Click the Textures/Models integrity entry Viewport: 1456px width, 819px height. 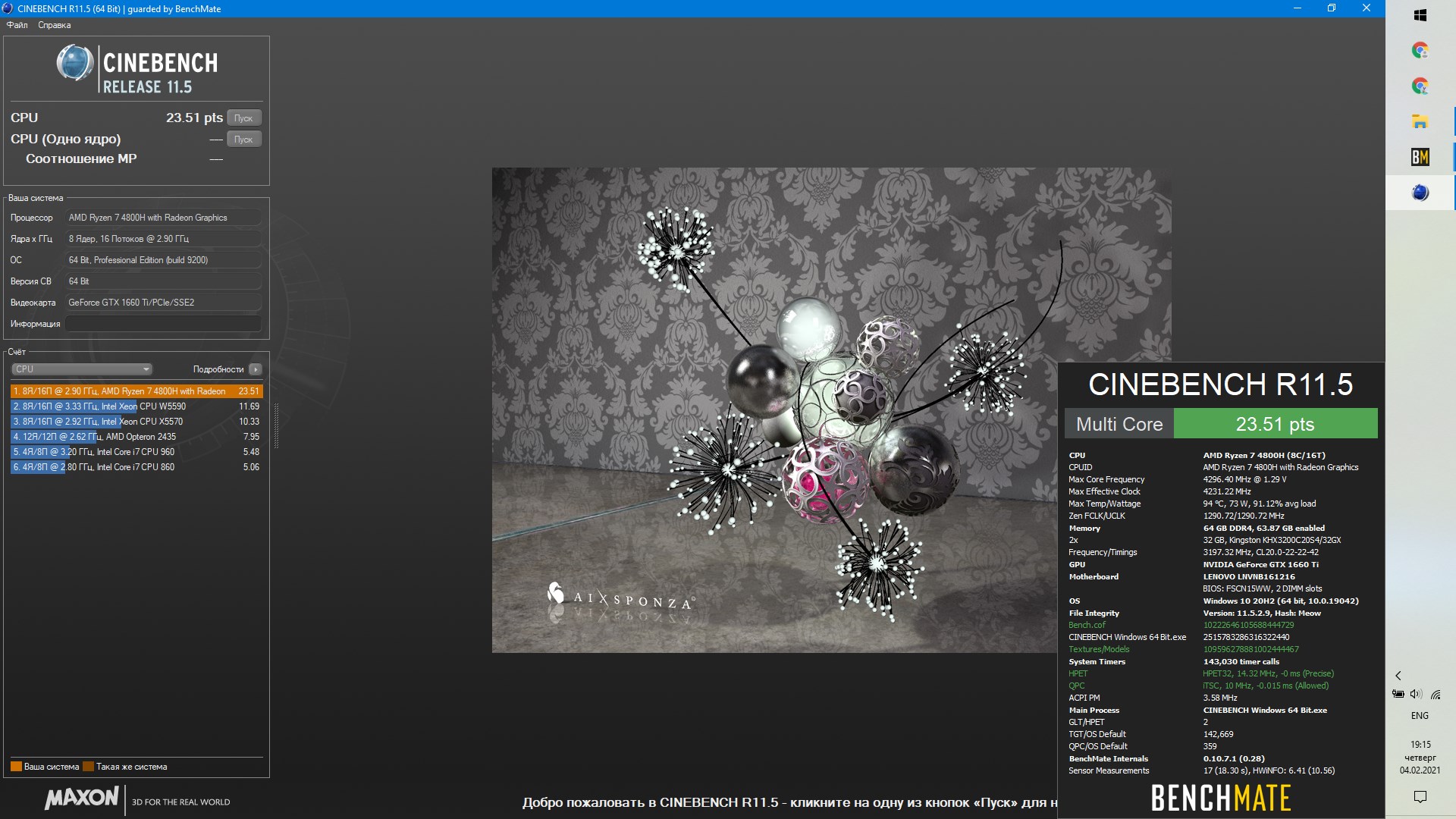coord(1099,649)
